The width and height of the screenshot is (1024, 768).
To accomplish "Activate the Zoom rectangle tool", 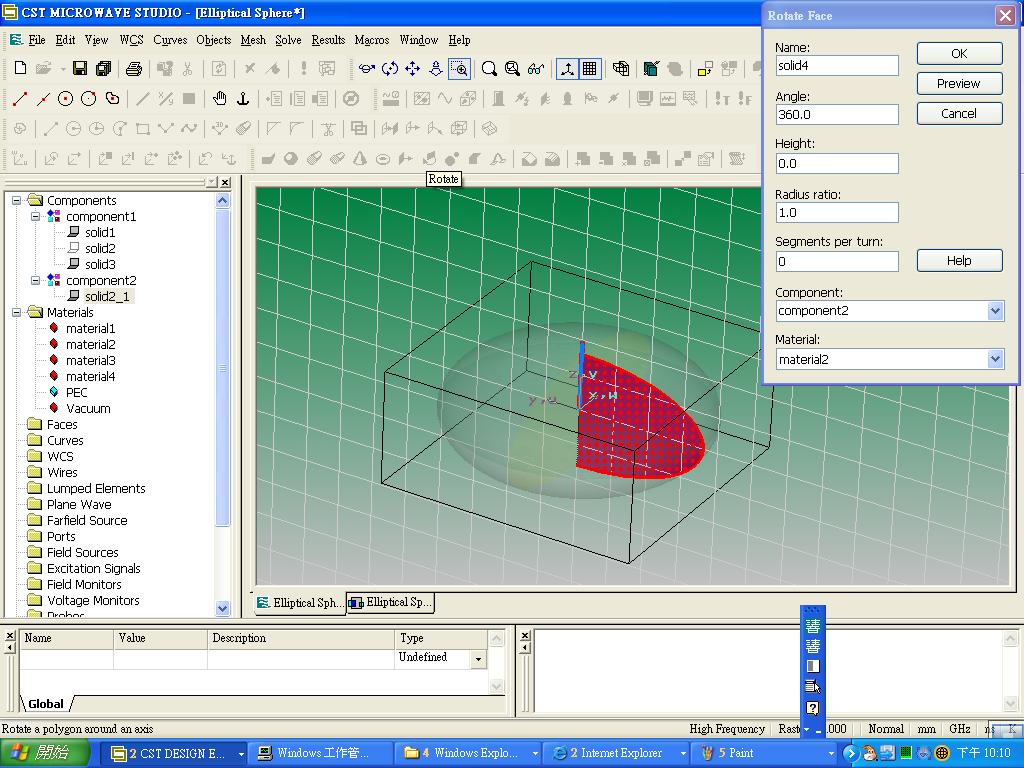I will click(459, 68).
